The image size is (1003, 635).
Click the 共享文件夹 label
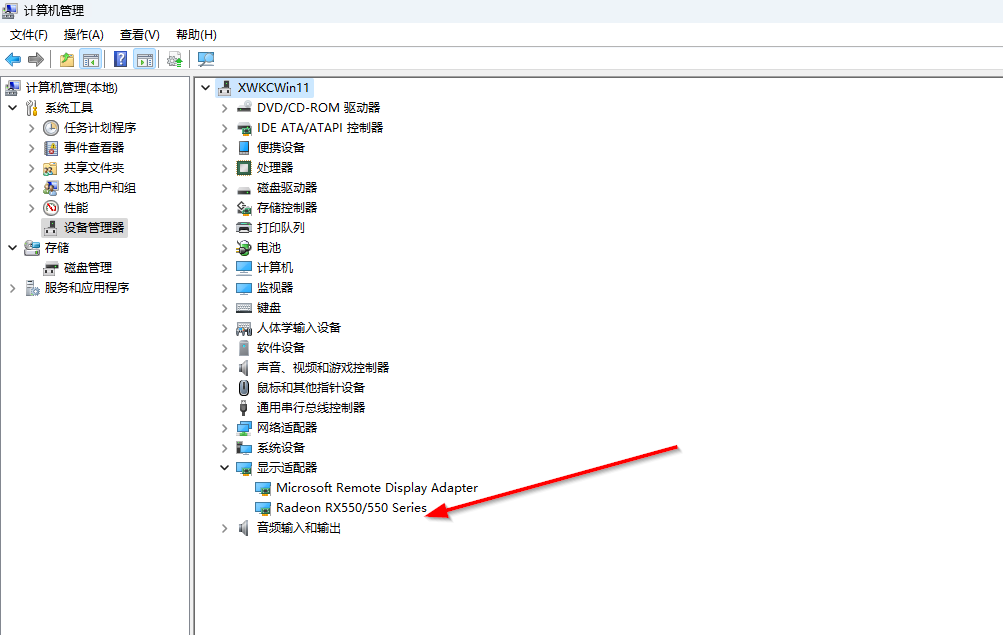(93, 168)
